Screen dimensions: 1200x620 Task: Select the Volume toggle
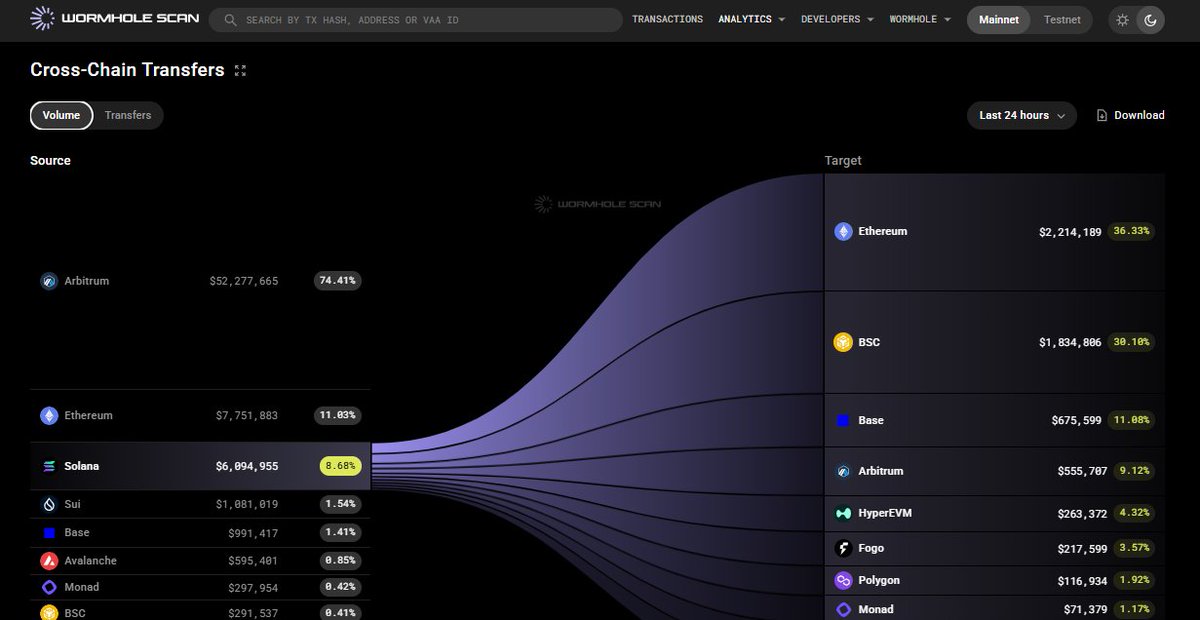pyautogui.click(x=61, y=115)
